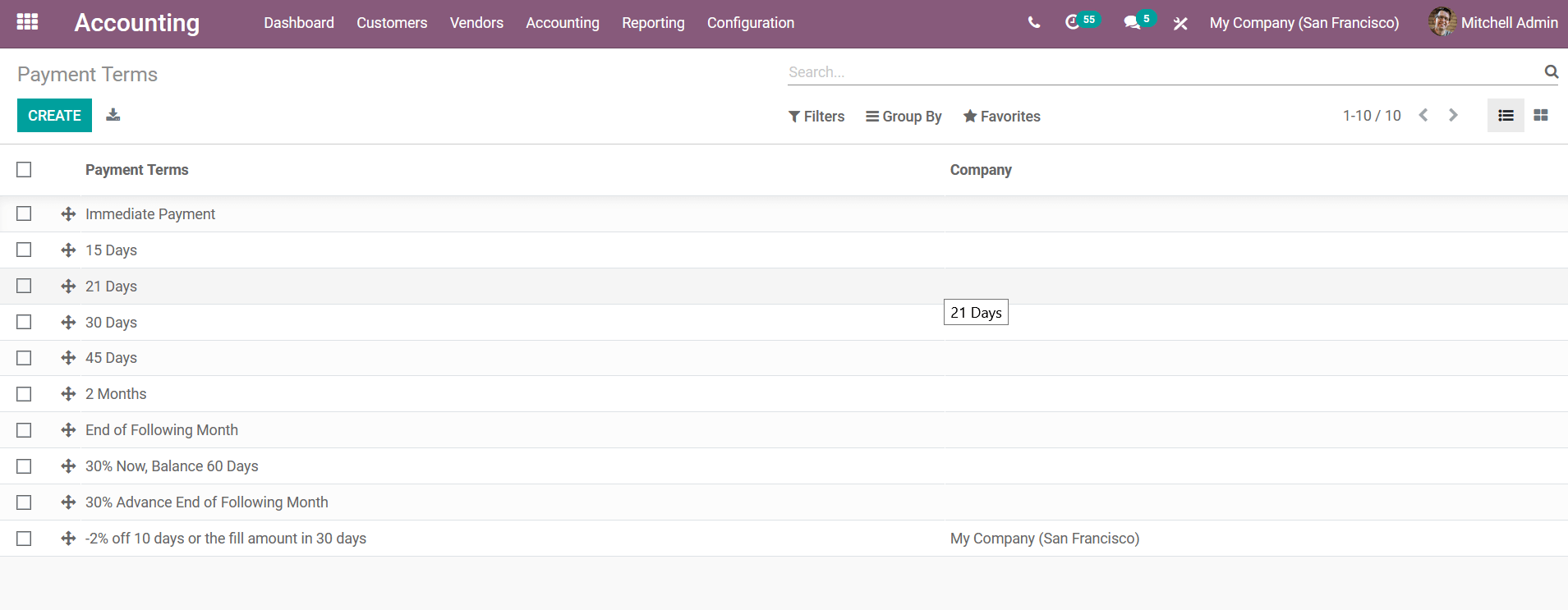
Task: Open the 45 Days payment term
Action: click(x=111, y=358)
